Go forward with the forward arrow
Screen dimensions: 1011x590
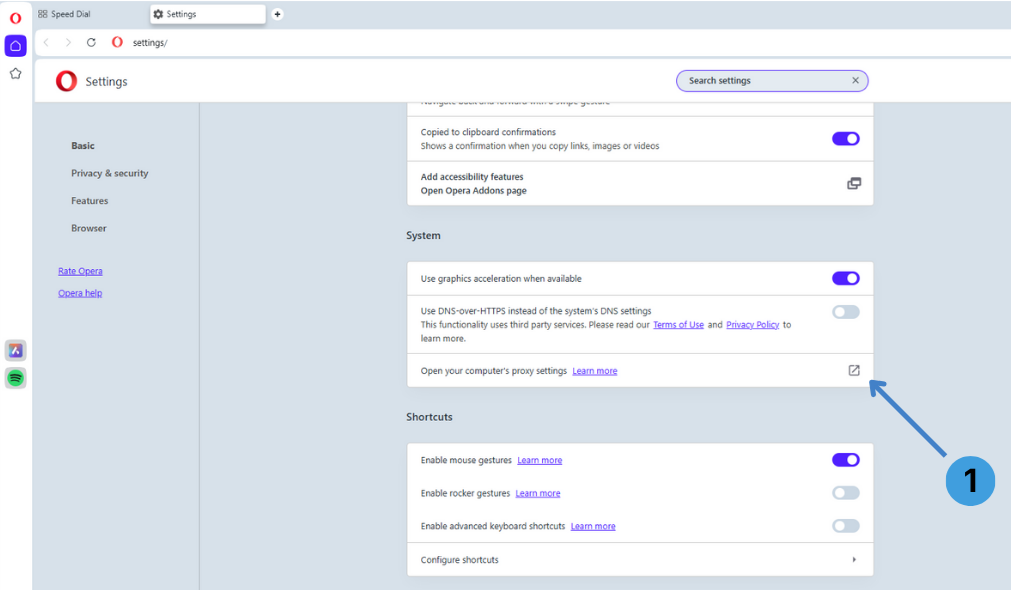pyautogui.click(x=68, y=43)
